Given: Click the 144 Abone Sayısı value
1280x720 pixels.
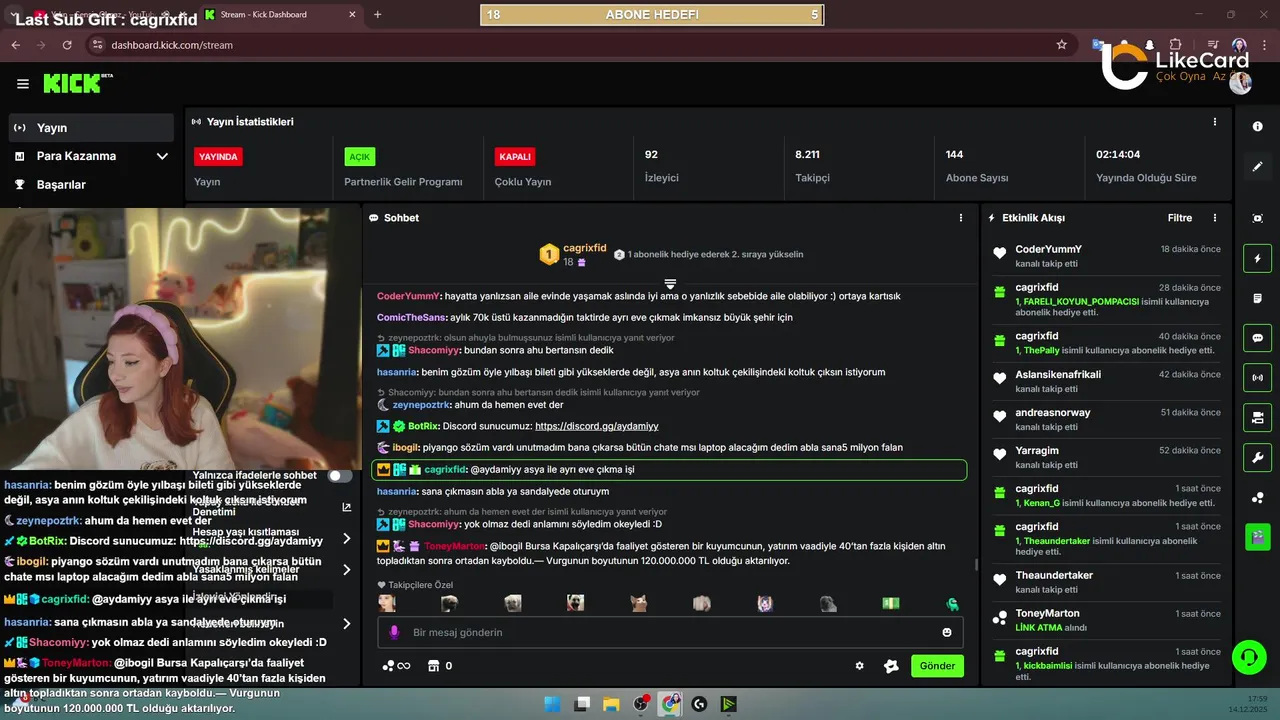Looking at the screenshot, I should [x=954, y=154].
